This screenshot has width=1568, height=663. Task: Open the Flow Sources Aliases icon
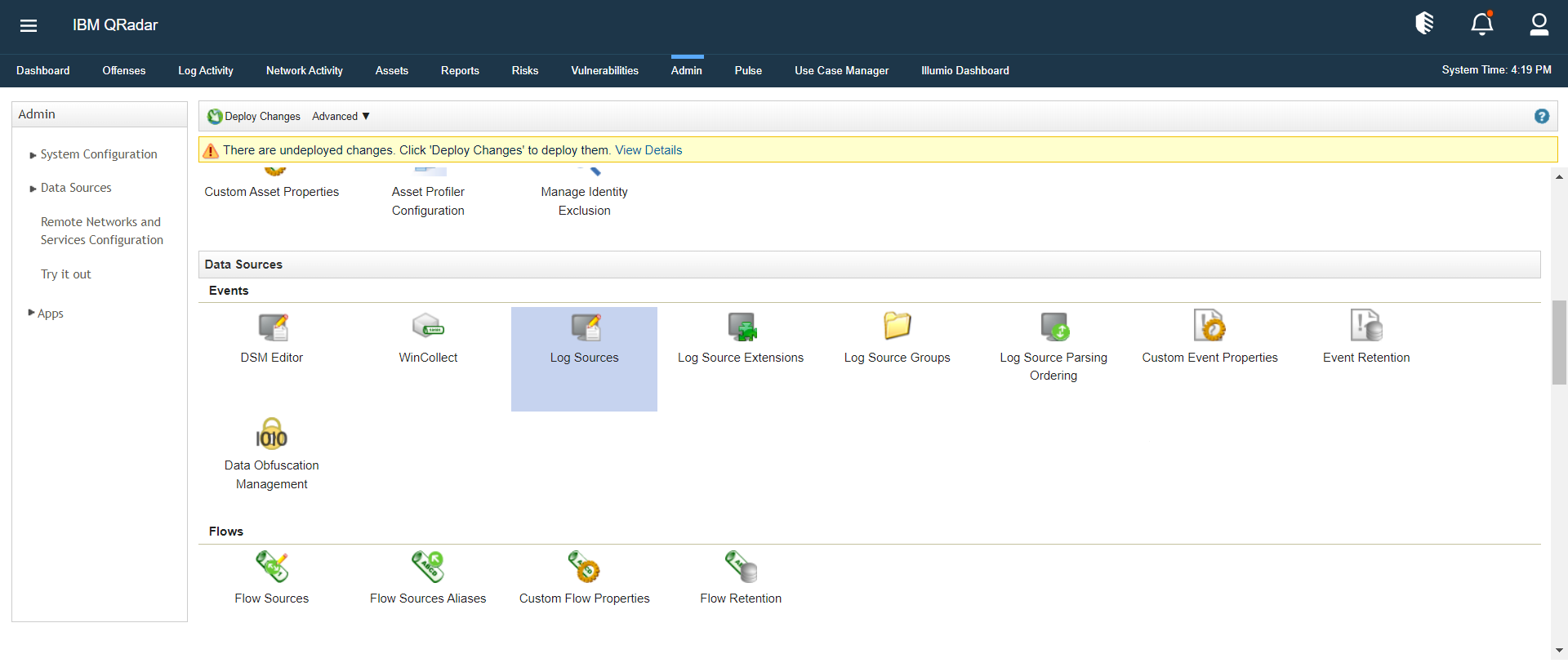[428, 567]
